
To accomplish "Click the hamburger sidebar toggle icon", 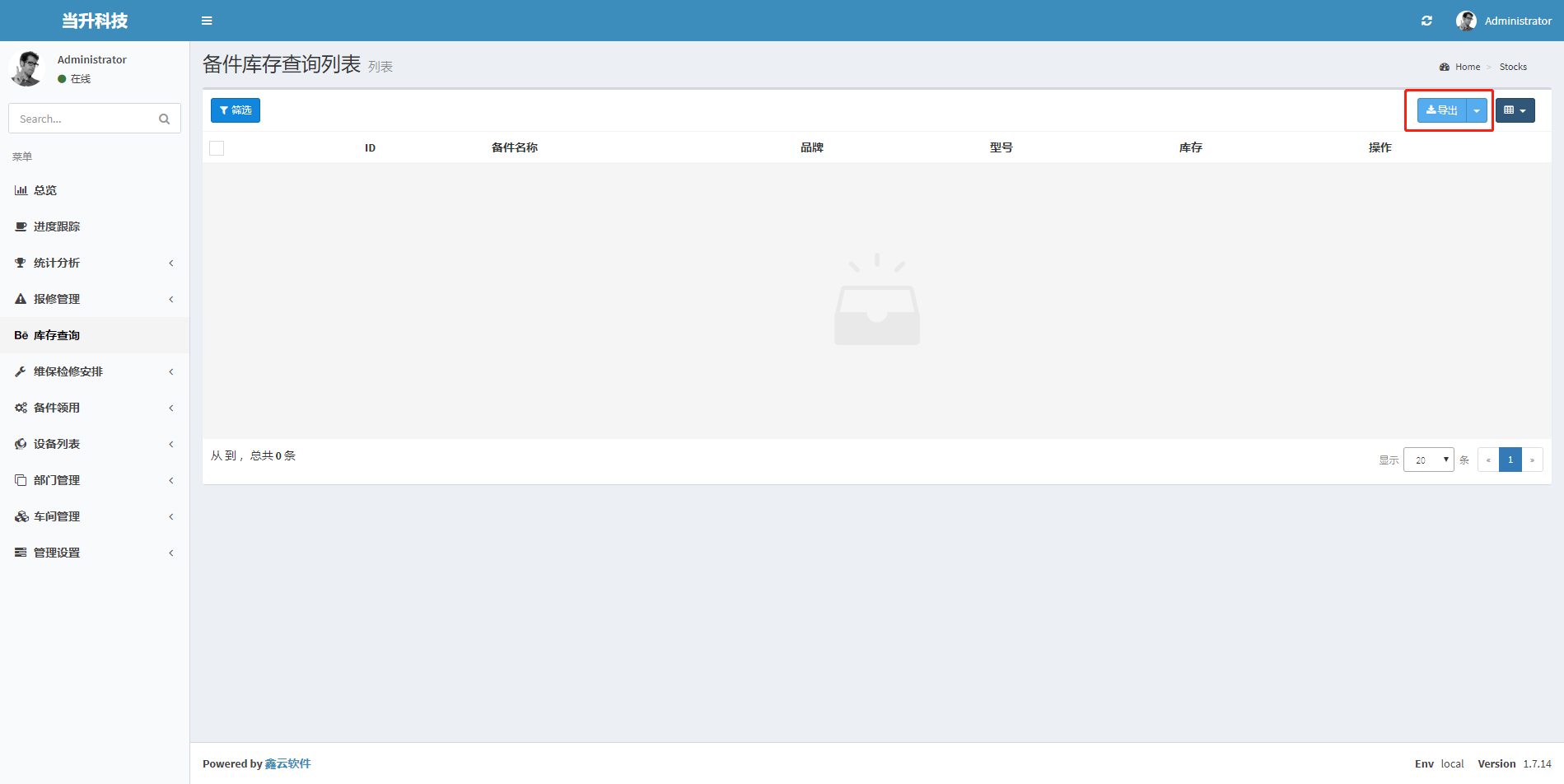I will (x=207, y=21).
